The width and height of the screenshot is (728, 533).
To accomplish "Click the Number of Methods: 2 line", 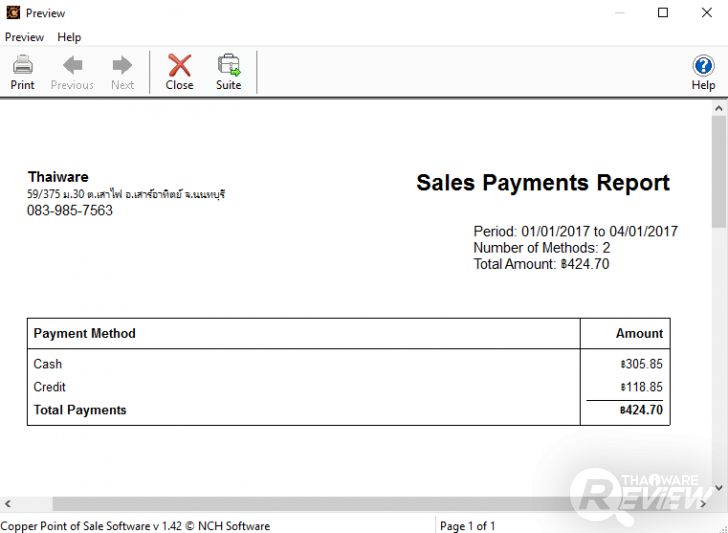I will 542,247.
